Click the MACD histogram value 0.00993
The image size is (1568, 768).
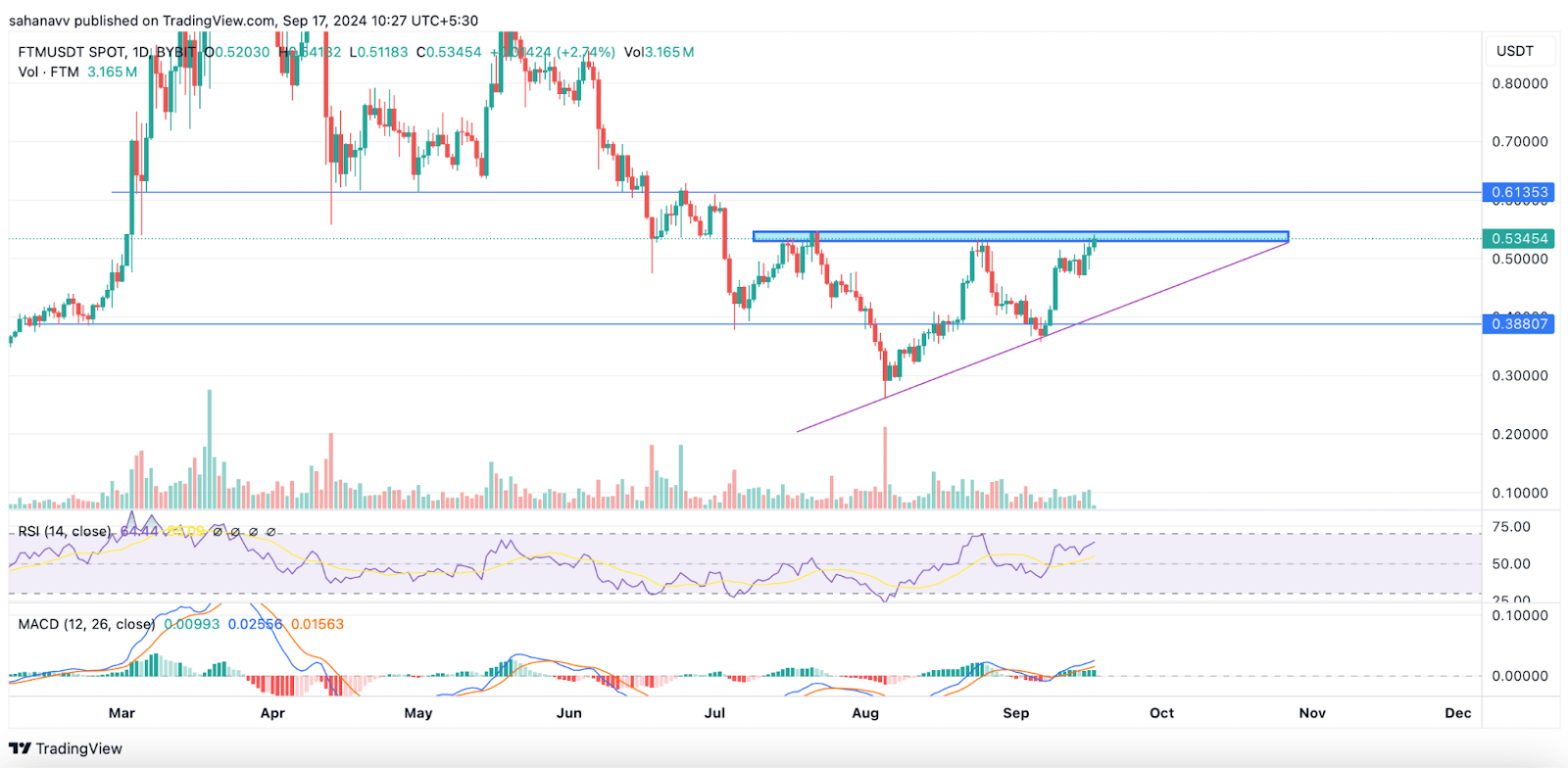(192, 624)
